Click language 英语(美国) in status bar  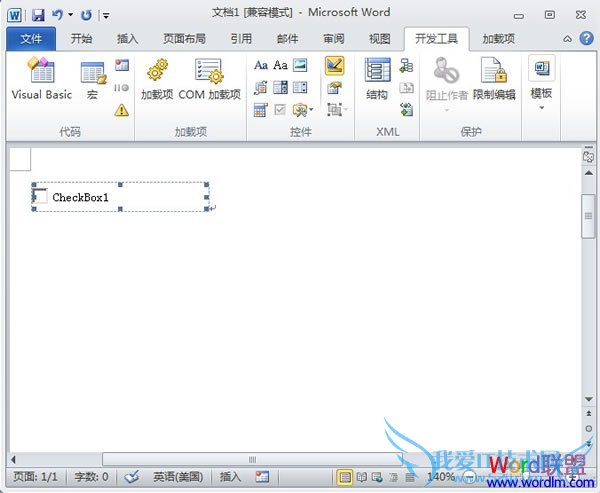coord(178,477)
